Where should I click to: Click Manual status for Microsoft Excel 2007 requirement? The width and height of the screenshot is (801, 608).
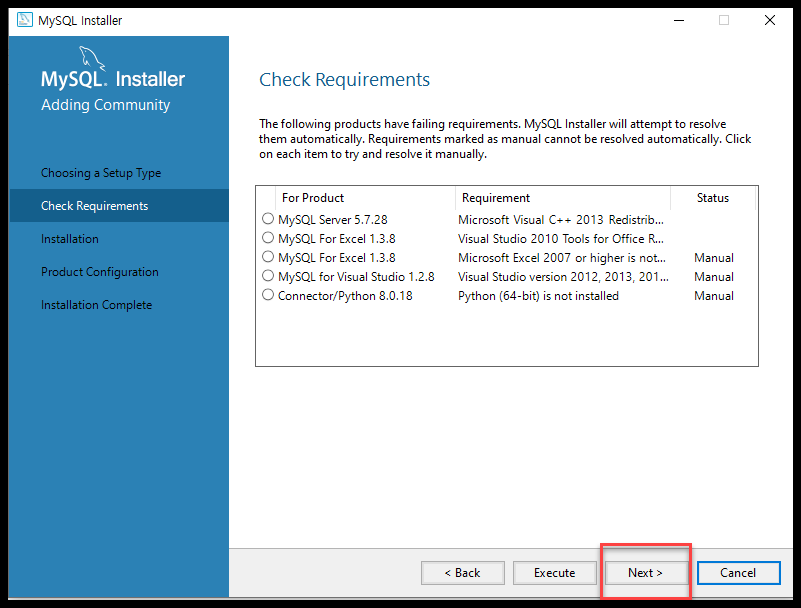pyautogui.click(x=714, y=258)
